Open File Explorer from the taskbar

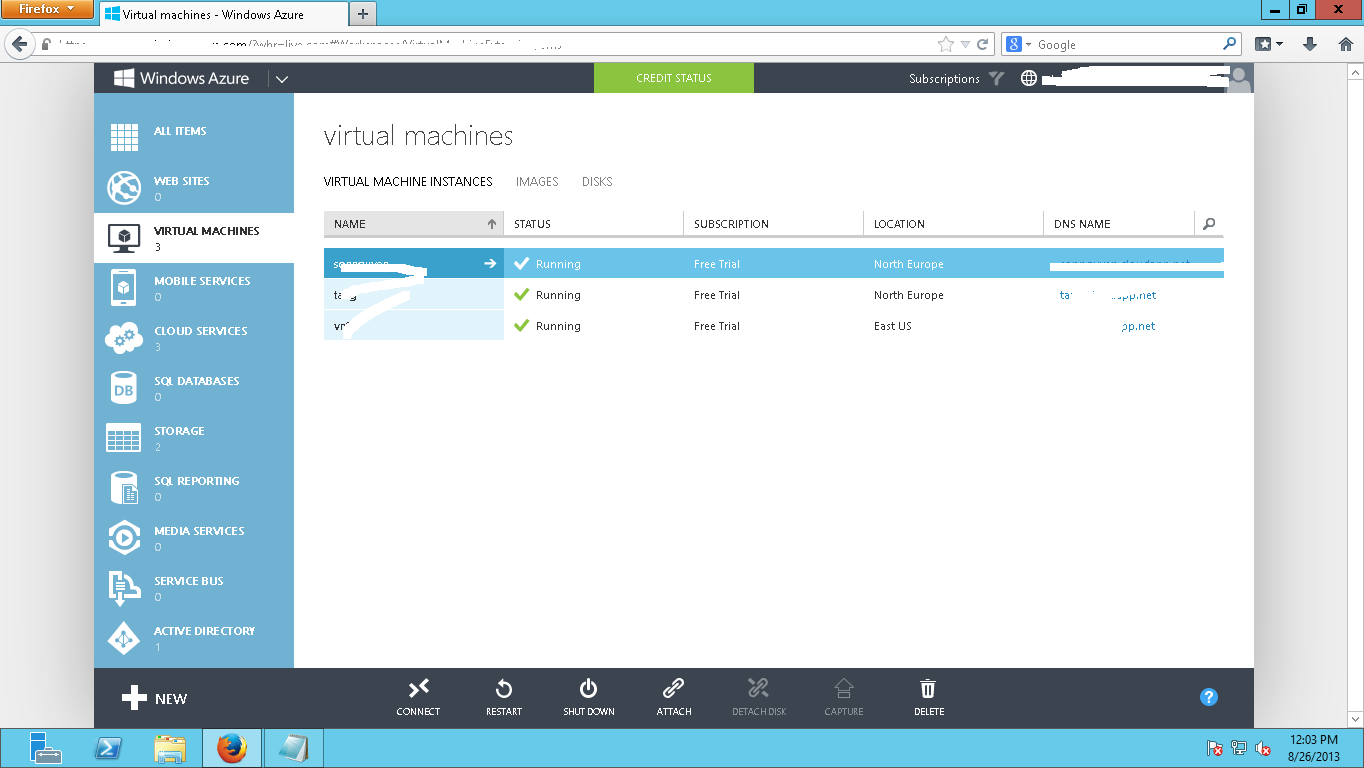click(170, 748)
